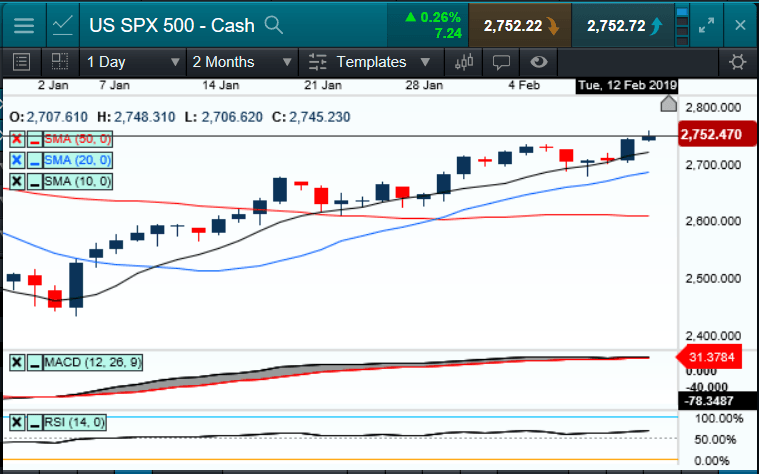Expand the chart to full screen

(707, 25)
